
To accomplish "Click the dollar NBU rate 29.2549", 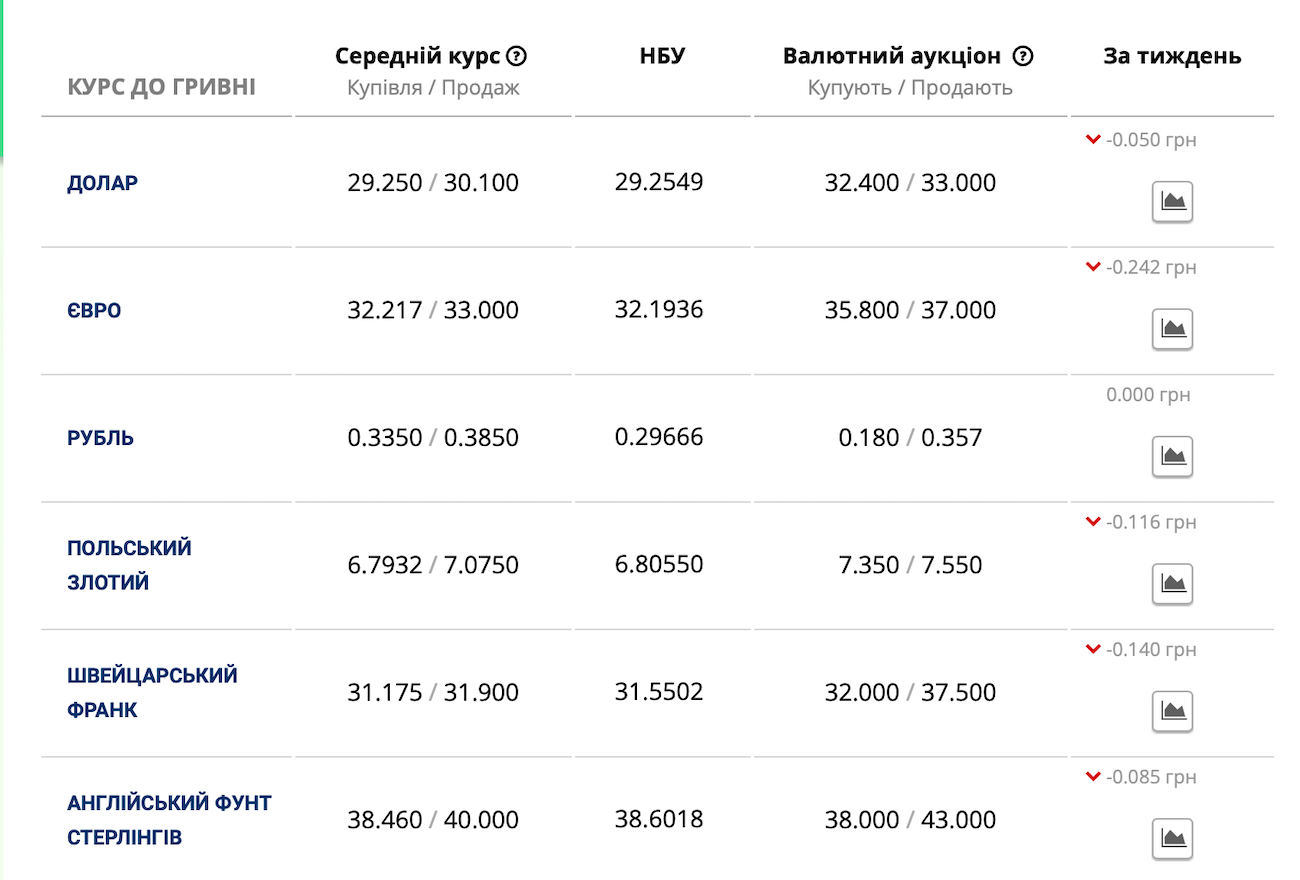I will 659,182.
